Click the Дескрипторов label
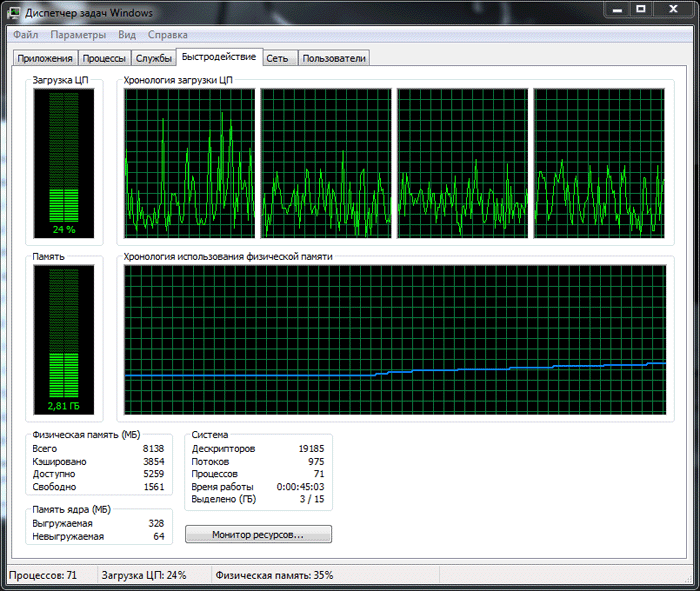 [x=223, y=449]
